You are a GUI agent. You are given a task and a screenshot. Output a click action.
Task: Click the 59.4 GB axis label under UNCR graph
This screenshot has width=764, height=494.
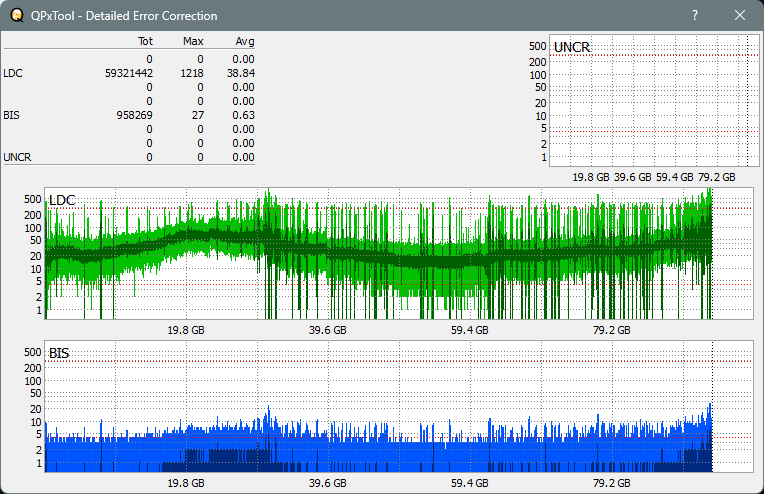coord(674,177)
